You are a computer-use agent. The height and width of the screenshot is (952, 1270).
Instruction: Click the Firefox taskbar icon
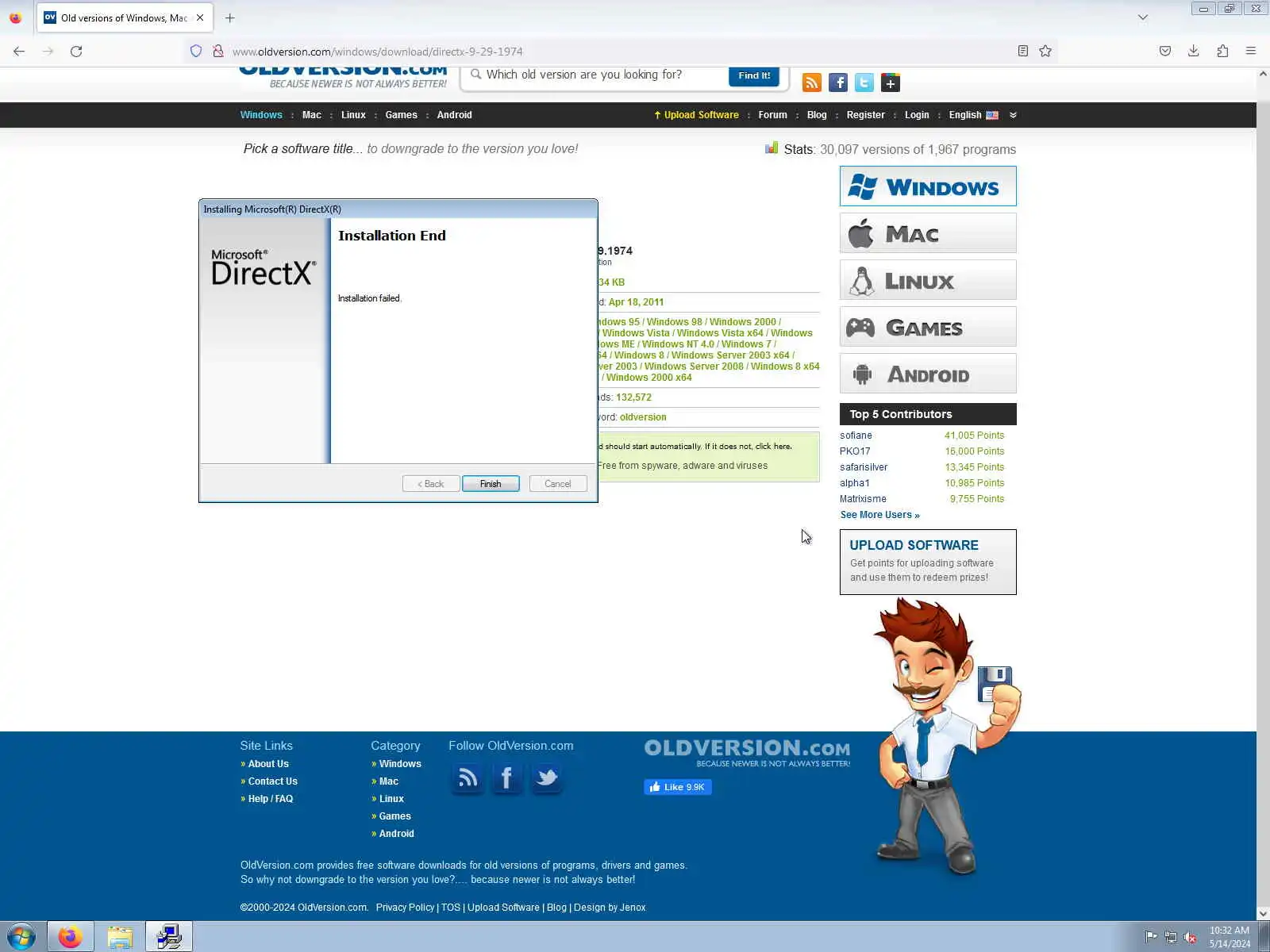coord(71,937)
